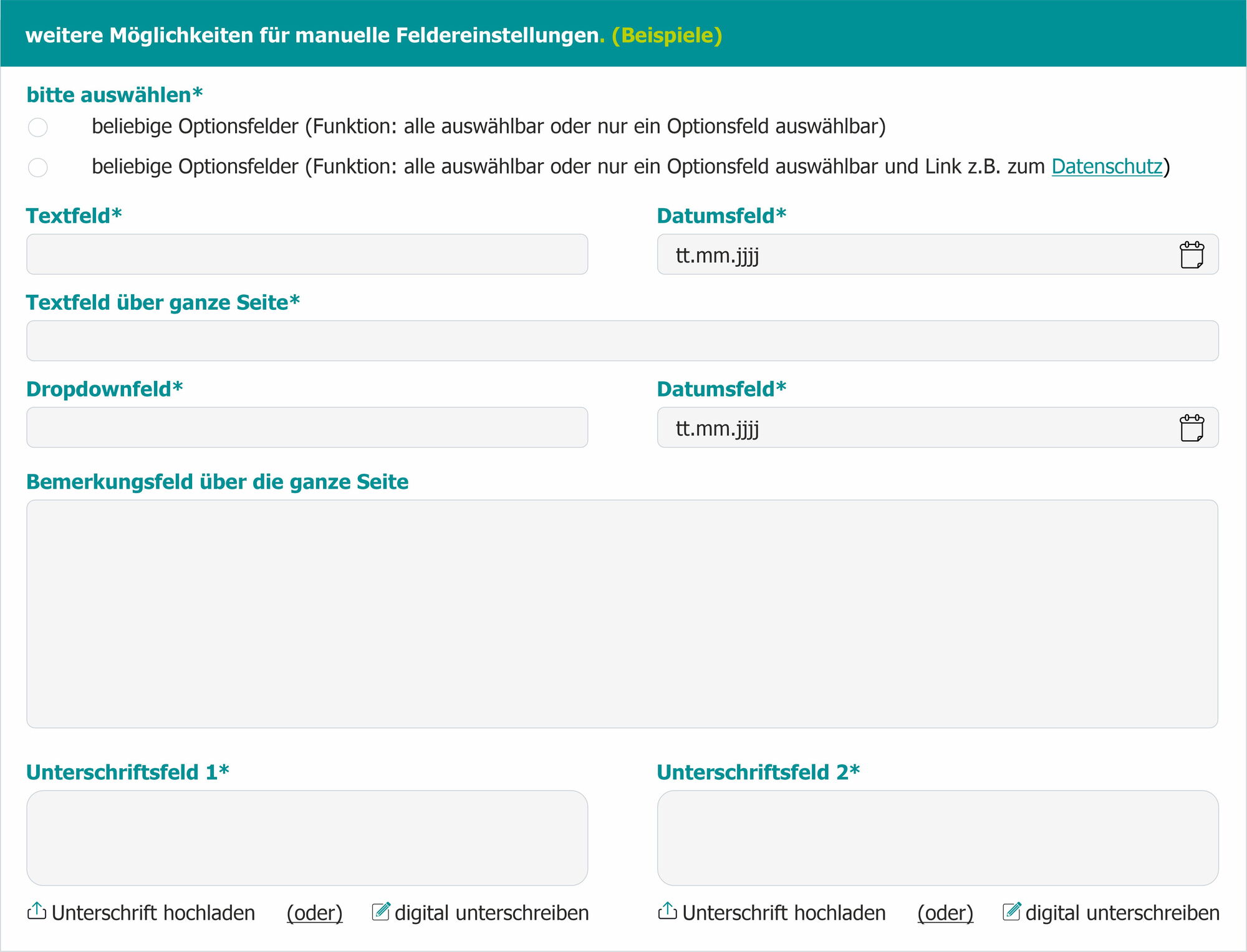This screenshot has height=952, width=1247.
Task: Open the Dropdownfeld selection box
Action: tap(307, 428)
